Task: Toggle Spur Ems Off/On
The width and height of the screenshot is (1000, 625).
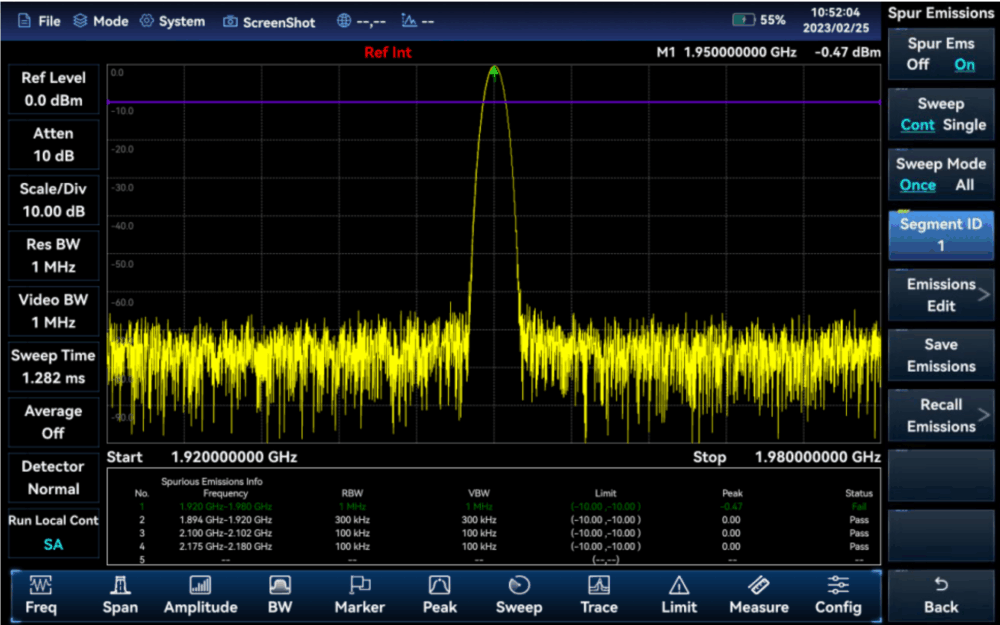Action: click(940, 54)
